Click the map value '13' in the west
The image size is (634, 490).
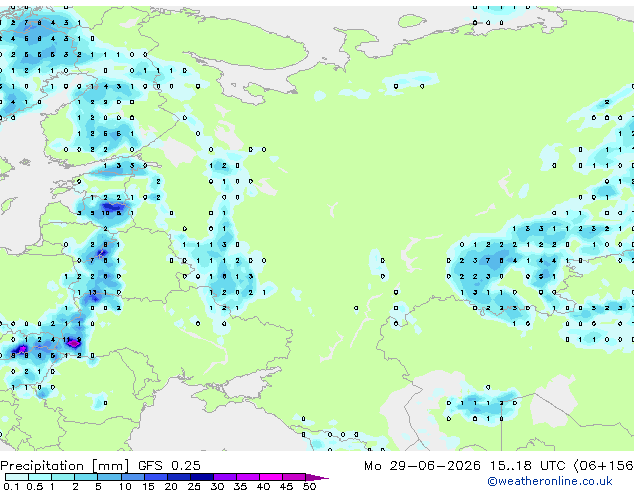(92, 292)
